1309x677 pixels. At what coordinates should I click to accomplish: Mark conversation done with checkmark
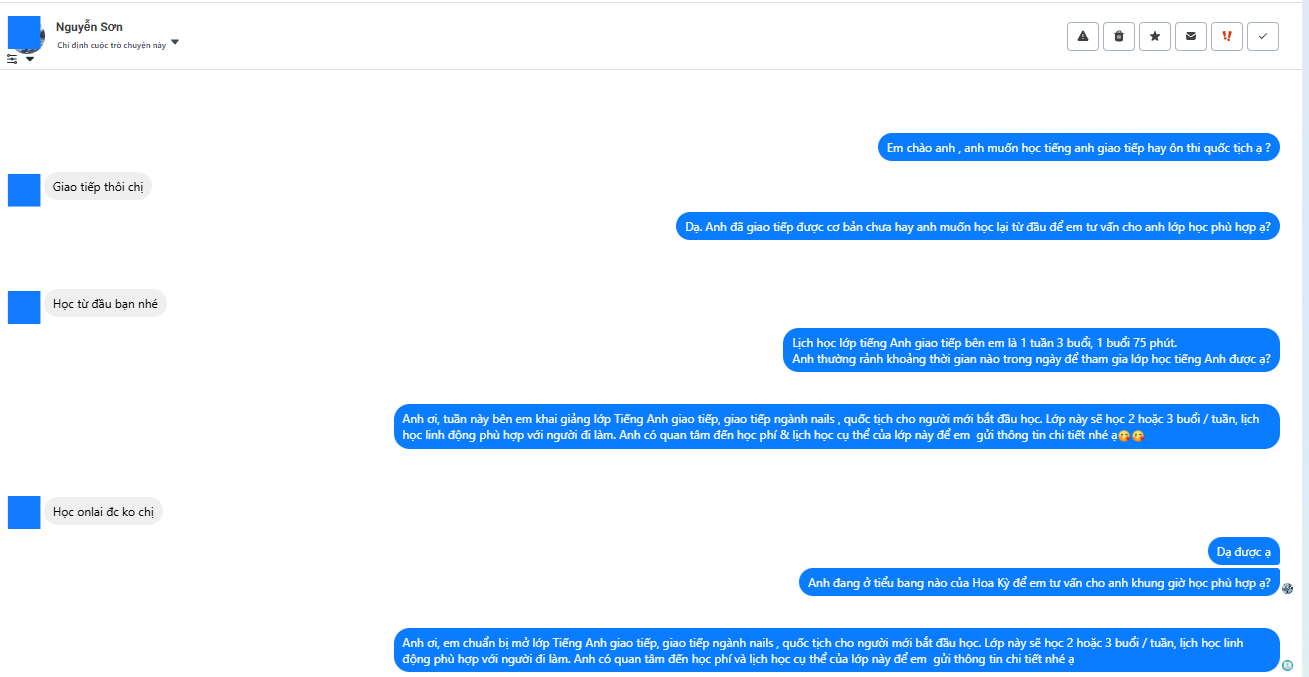(1263, 37)
